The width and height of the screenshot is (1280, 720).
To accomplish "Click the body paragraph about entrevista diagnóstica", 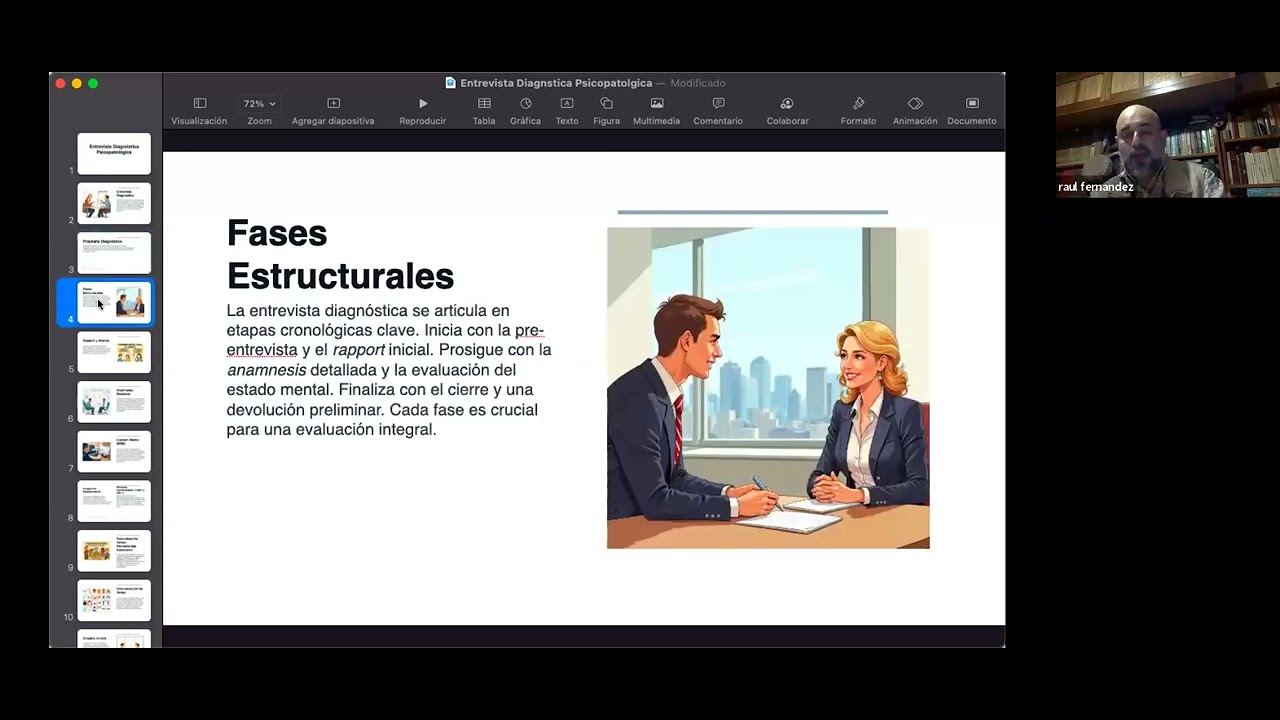I will pos(389,370).
